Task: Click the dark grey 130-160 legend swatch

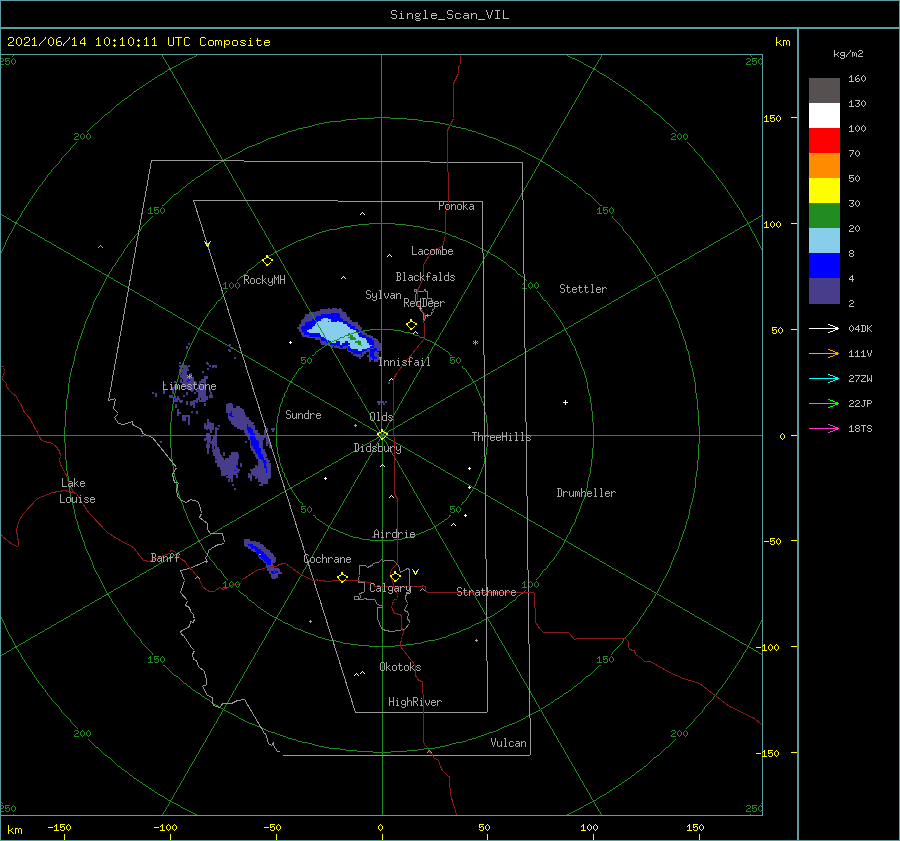Action: point(824,90)
